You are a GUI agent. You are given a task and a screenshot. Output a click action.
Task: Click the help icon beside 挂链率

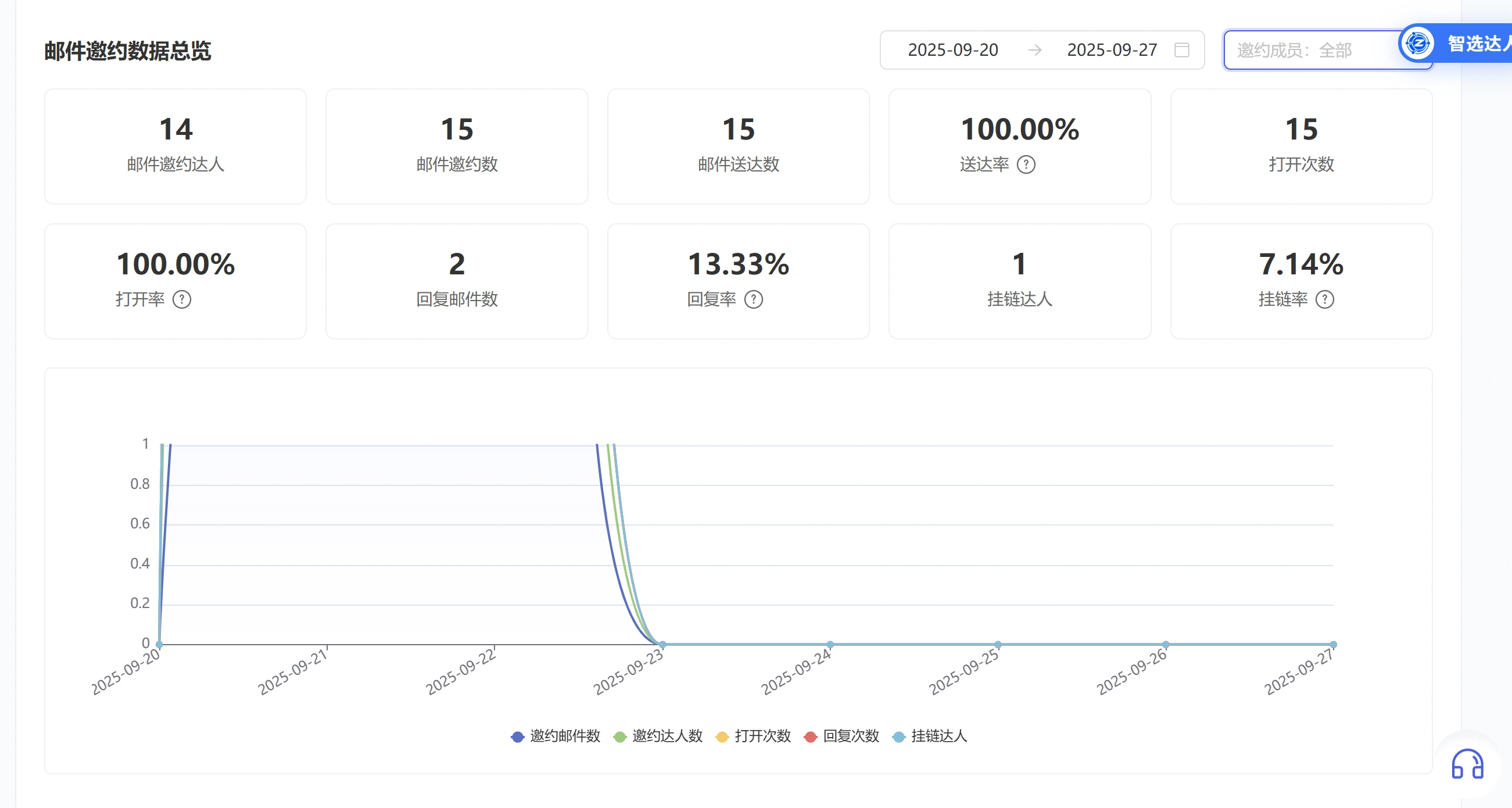tap(1325, 299)
